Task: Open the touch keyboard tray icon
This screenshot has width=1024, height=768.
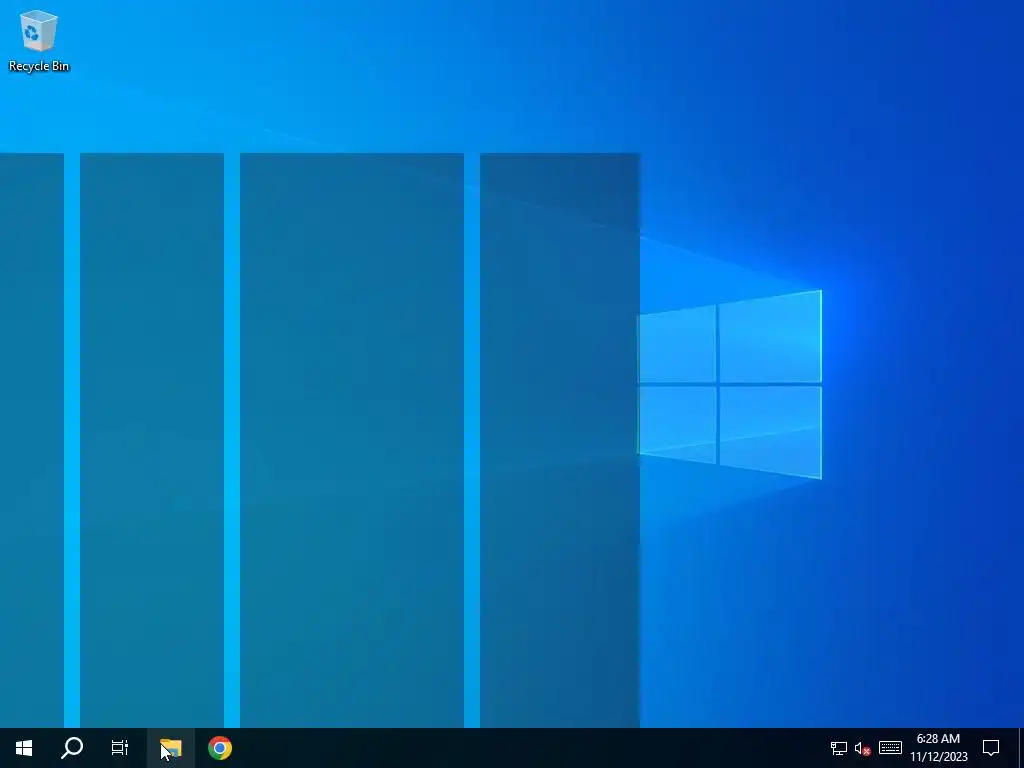Action: tap(890, 748)
